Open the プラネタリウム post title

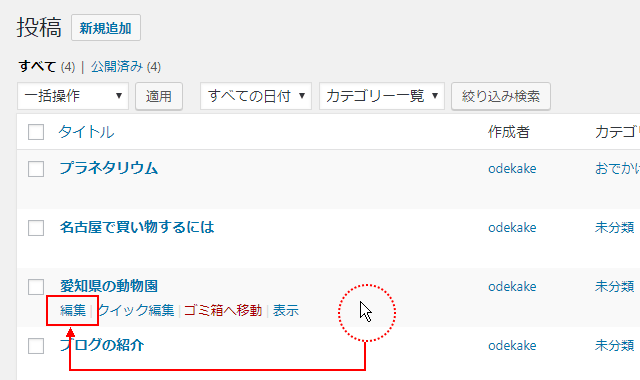point(109,168)
